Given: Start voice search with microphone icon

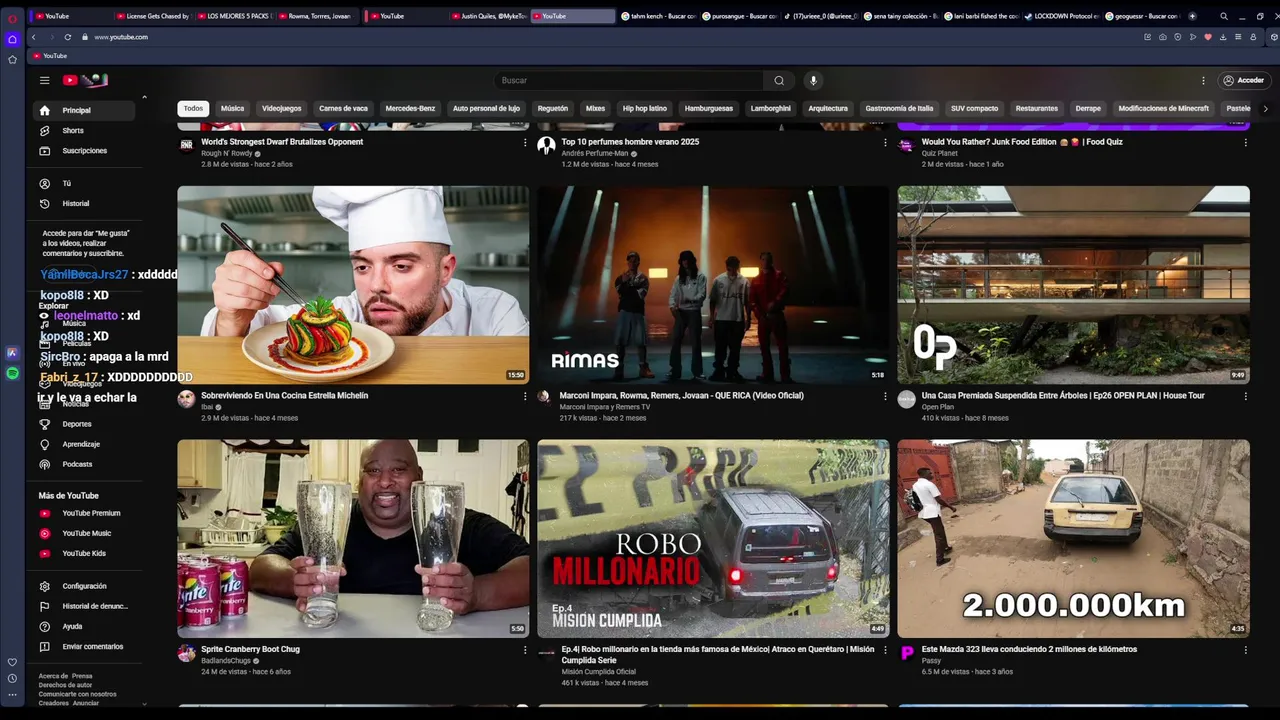Looking at the screenshot, I should point(813,80).
